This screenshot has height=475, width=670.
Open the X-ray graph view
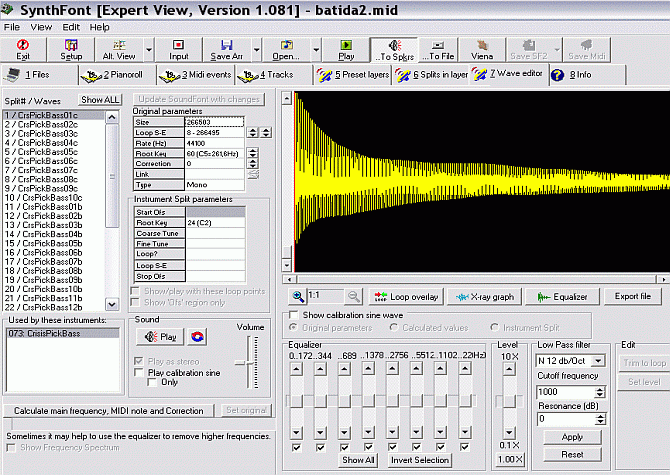[x=485, y=296]
